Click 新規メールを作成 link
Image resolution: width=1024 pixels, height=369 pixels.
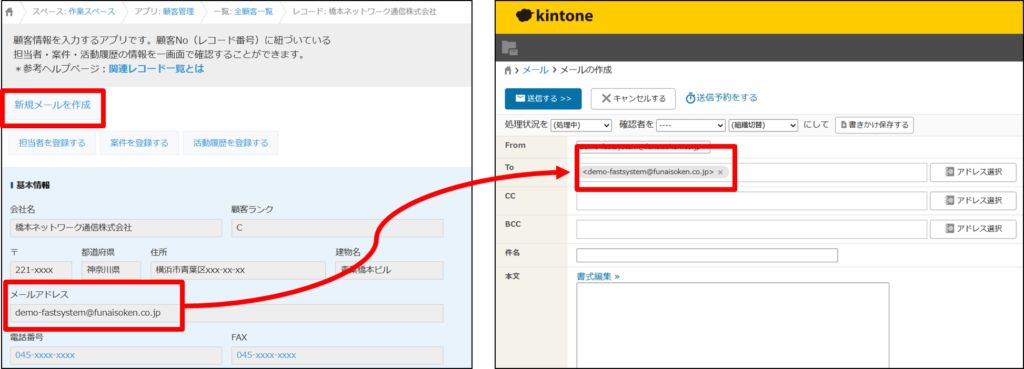pos(53,104)
